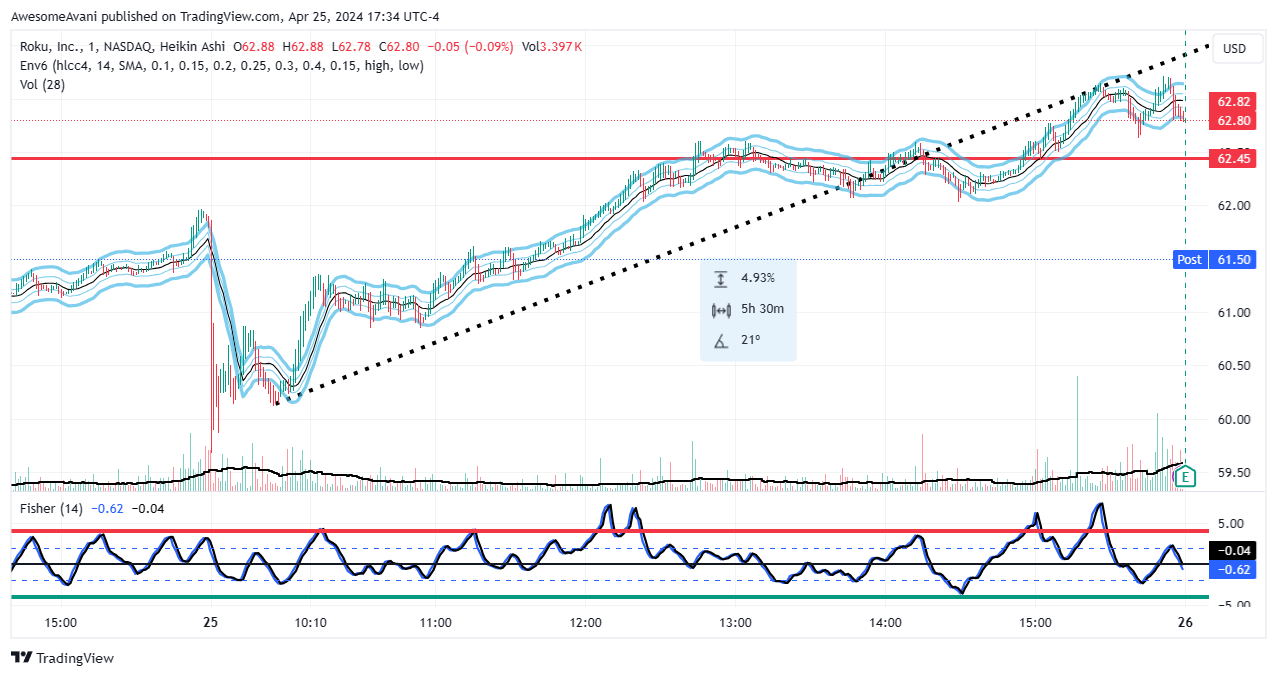Click the TradingView logo at bottom left
Screen dimensions: 1277x677
62,658
